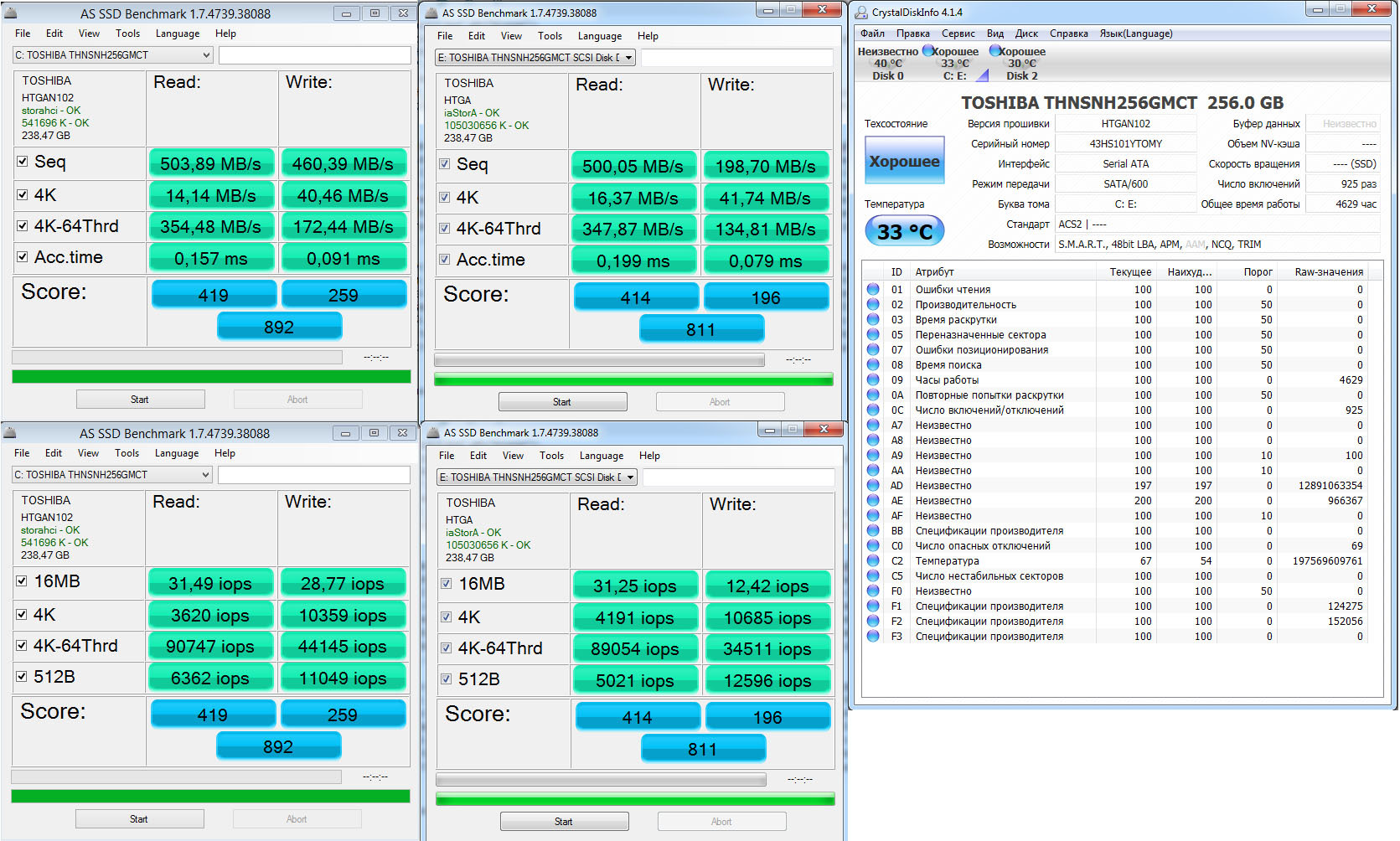This screenshot has height=841, width=1400.
Task: Toggle the 16MB checkbox in the C: drive iops window
Action: click(22, 580)
